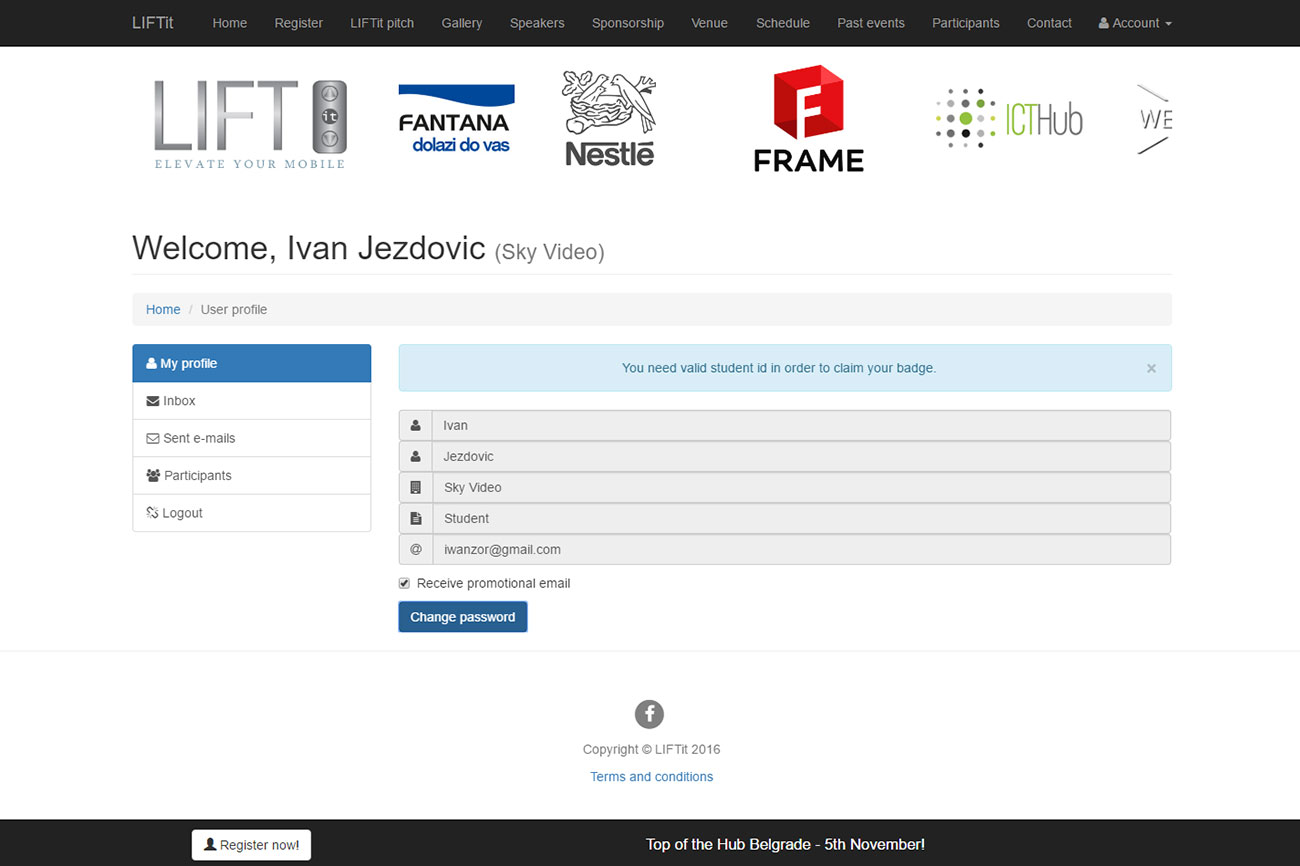Viewport: 1300px width, 866px height.
Task: Click the Fantana sponsor logo
Action: (x=456, y=118)
